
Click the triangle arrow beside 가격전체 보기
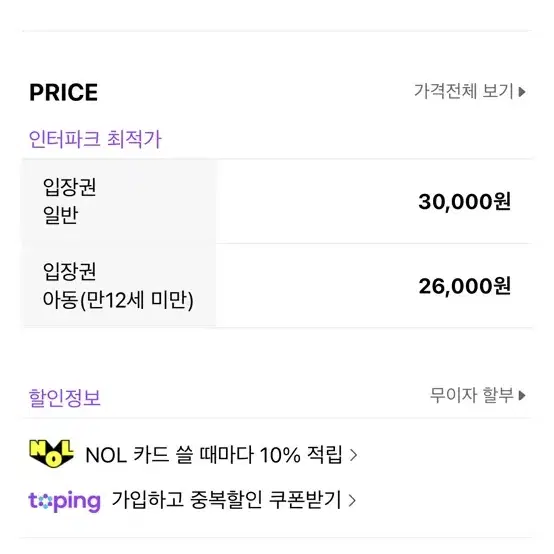[x=522, y=92]
